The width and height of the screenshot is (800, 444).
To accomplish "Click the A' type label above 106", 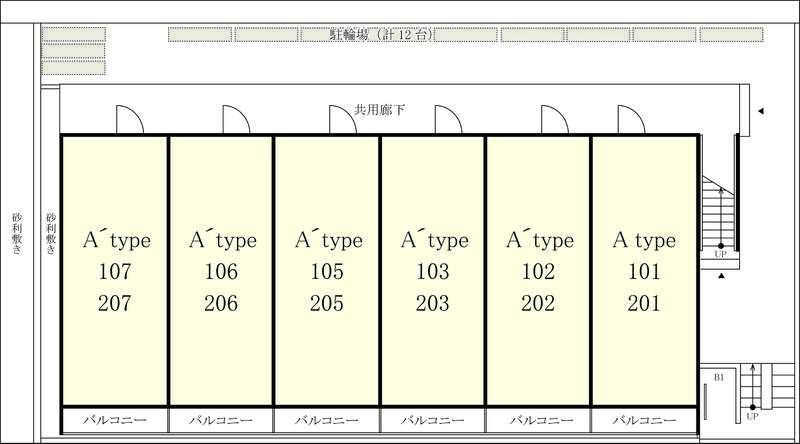I will point(223,240).
